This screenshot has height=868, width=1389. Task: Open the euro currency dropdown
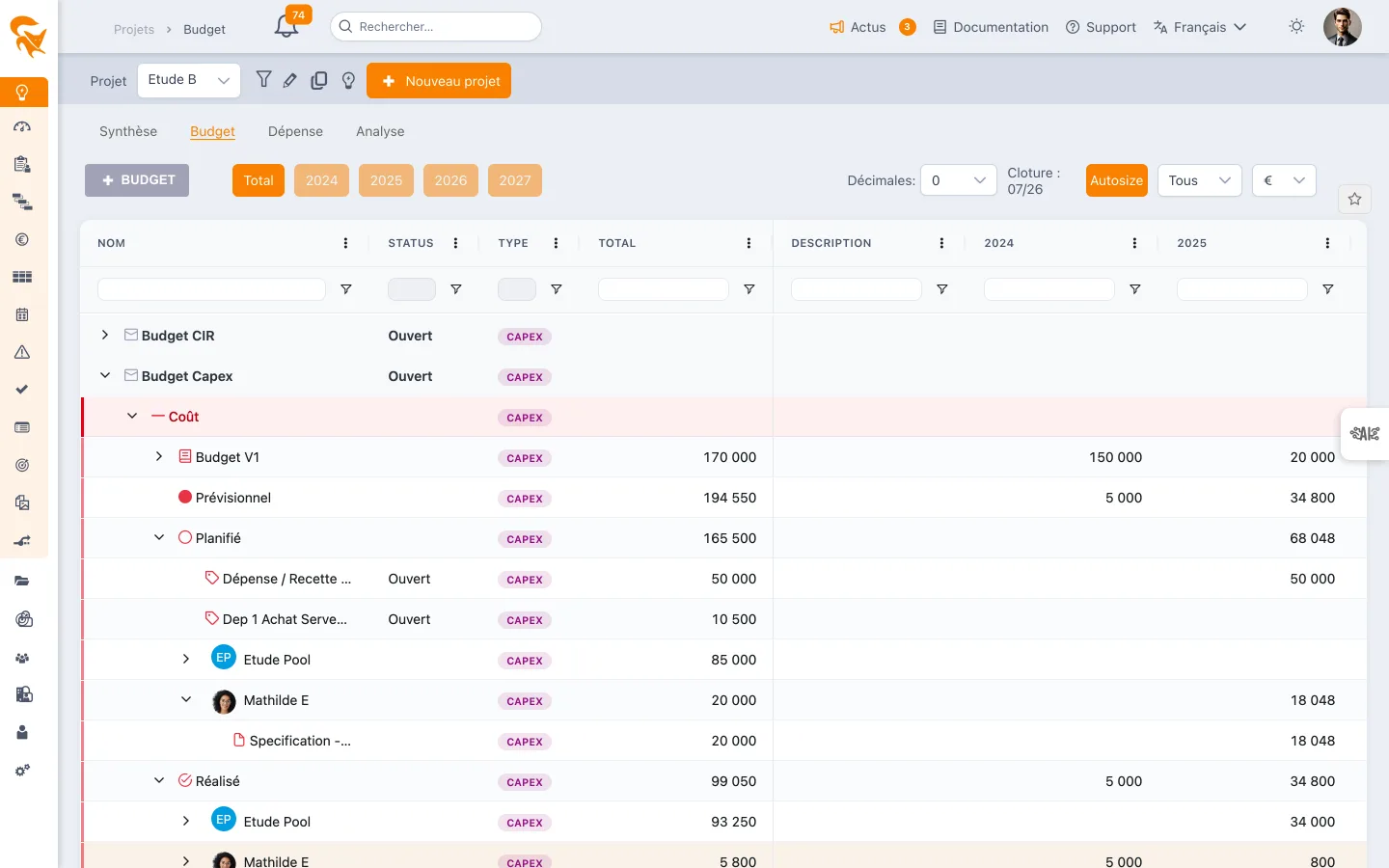[1284, 180]
